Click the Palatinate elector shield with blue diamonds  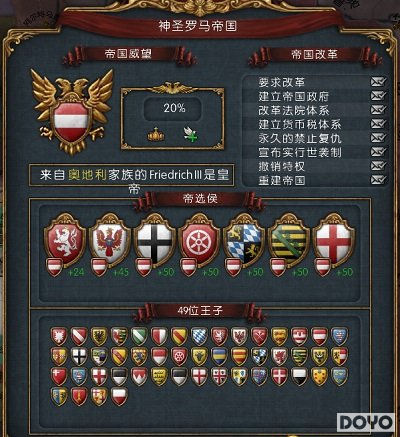coord(244,240)
